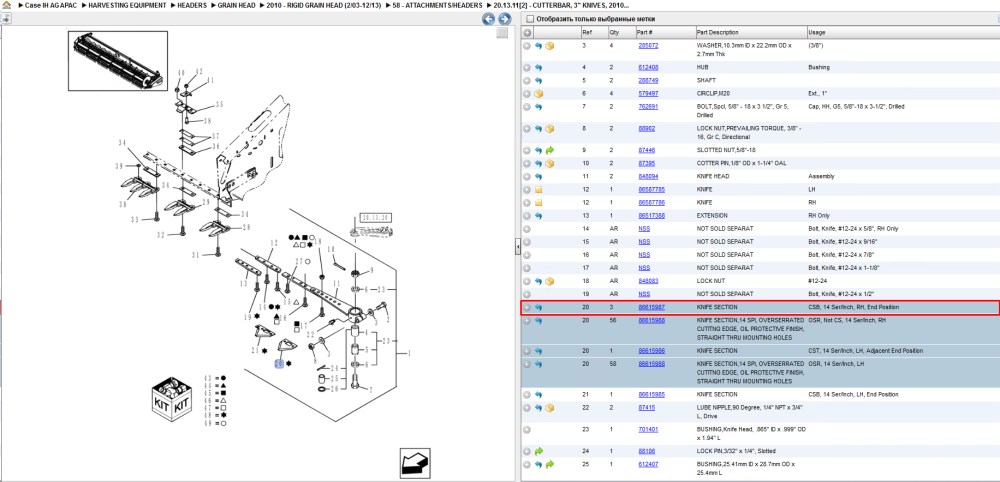This screenshot has width=1000, height=482.
Task: Collapse the panel using the splitter arrow
Action: (518, 245)
